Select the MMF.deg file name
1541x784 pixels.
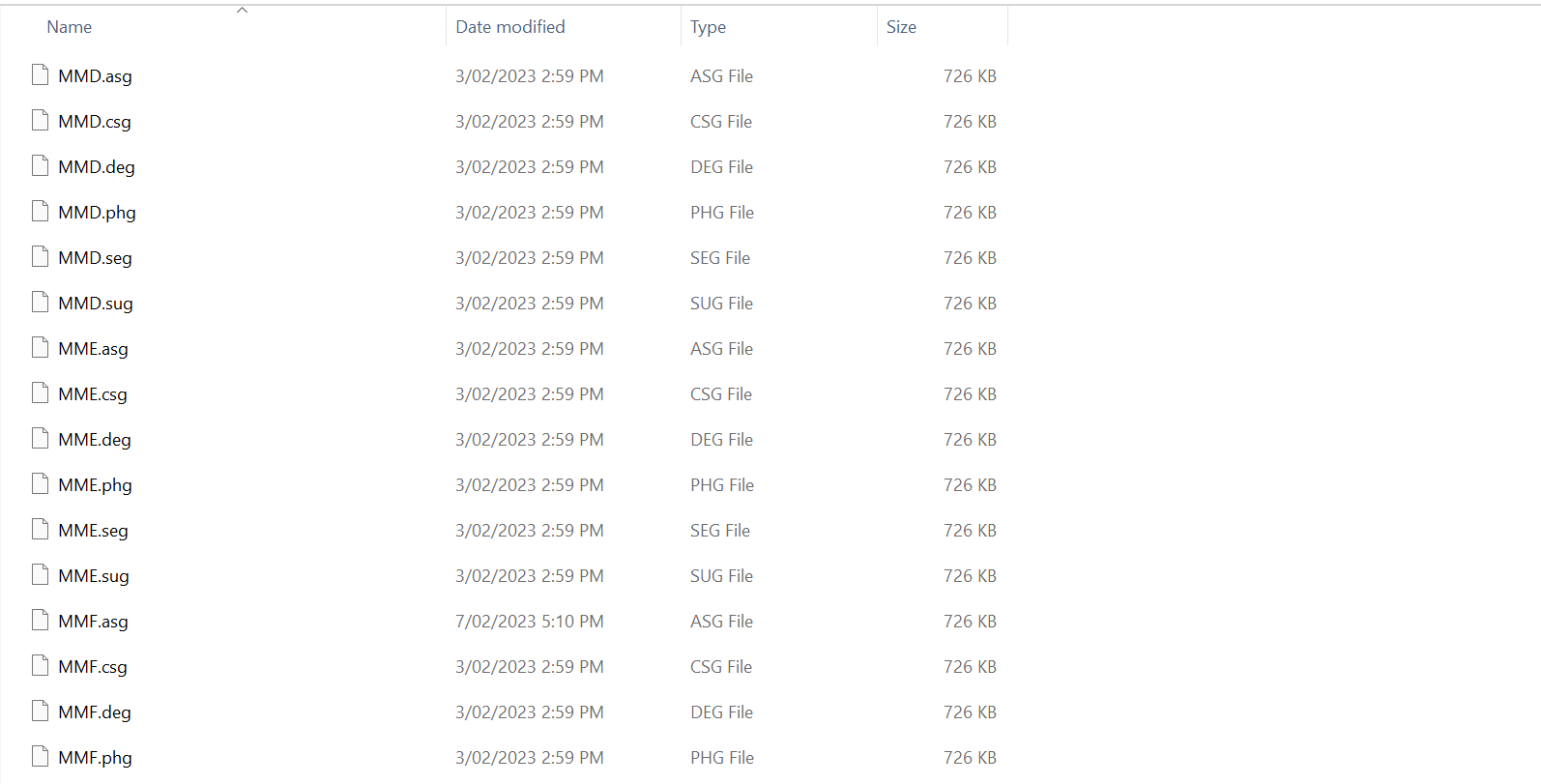click(x=95, y=712)
